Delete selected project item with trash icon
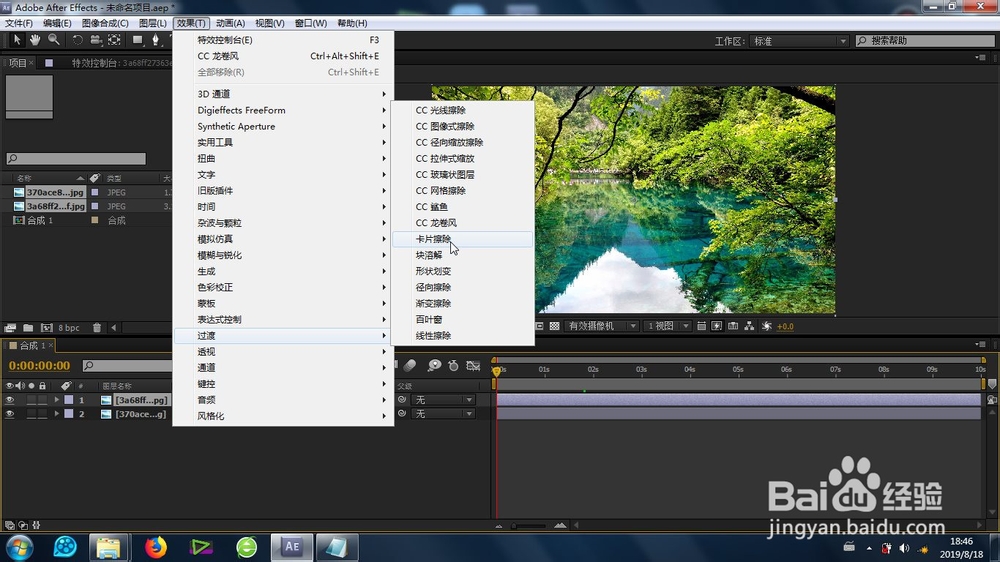The width and height of the screenshot is (1000, 562). 97,327
